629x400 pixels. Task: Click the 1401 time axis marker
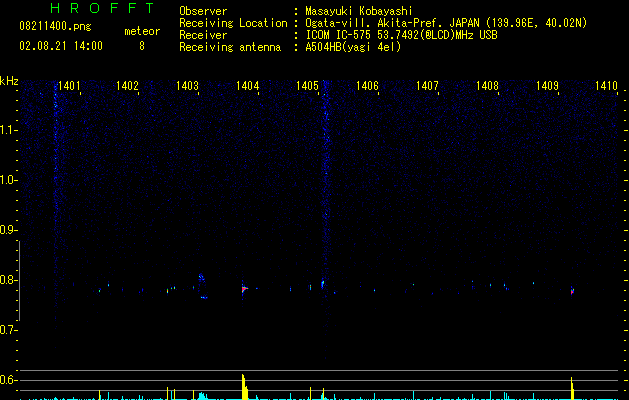[69, 86]
